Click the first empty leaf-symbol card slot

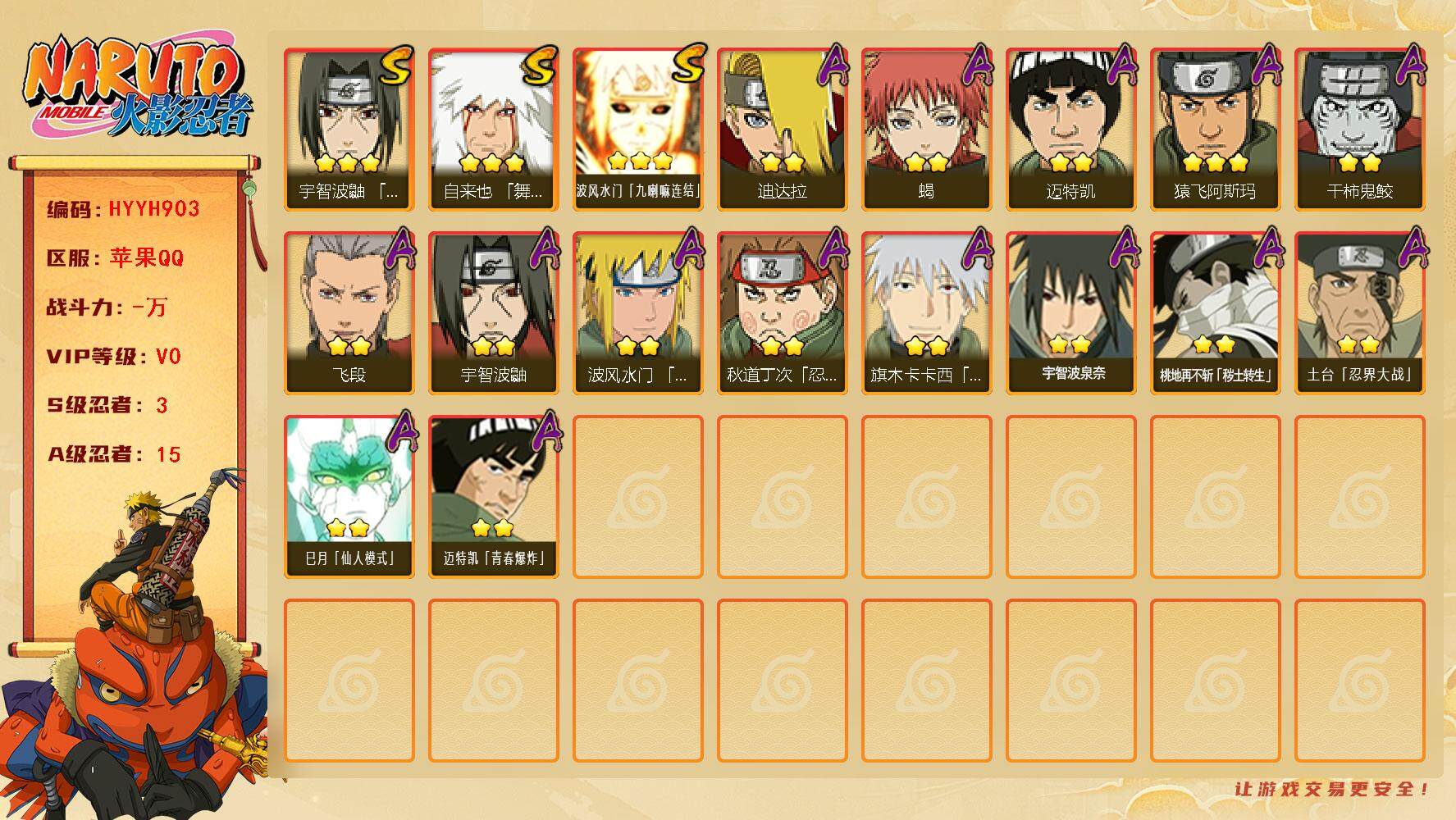coord(637,497)
